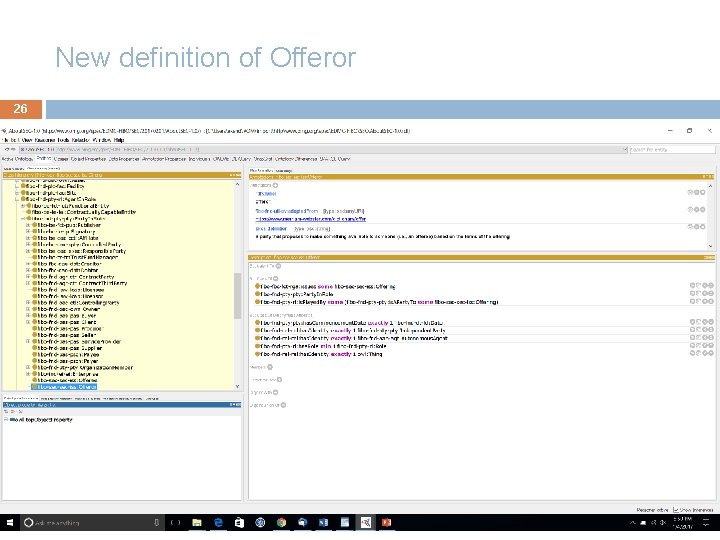Image resolution: width=720 pixels, height=540 pixels.
Task: Open the Windows Start menu
Action: coord(10,523)
